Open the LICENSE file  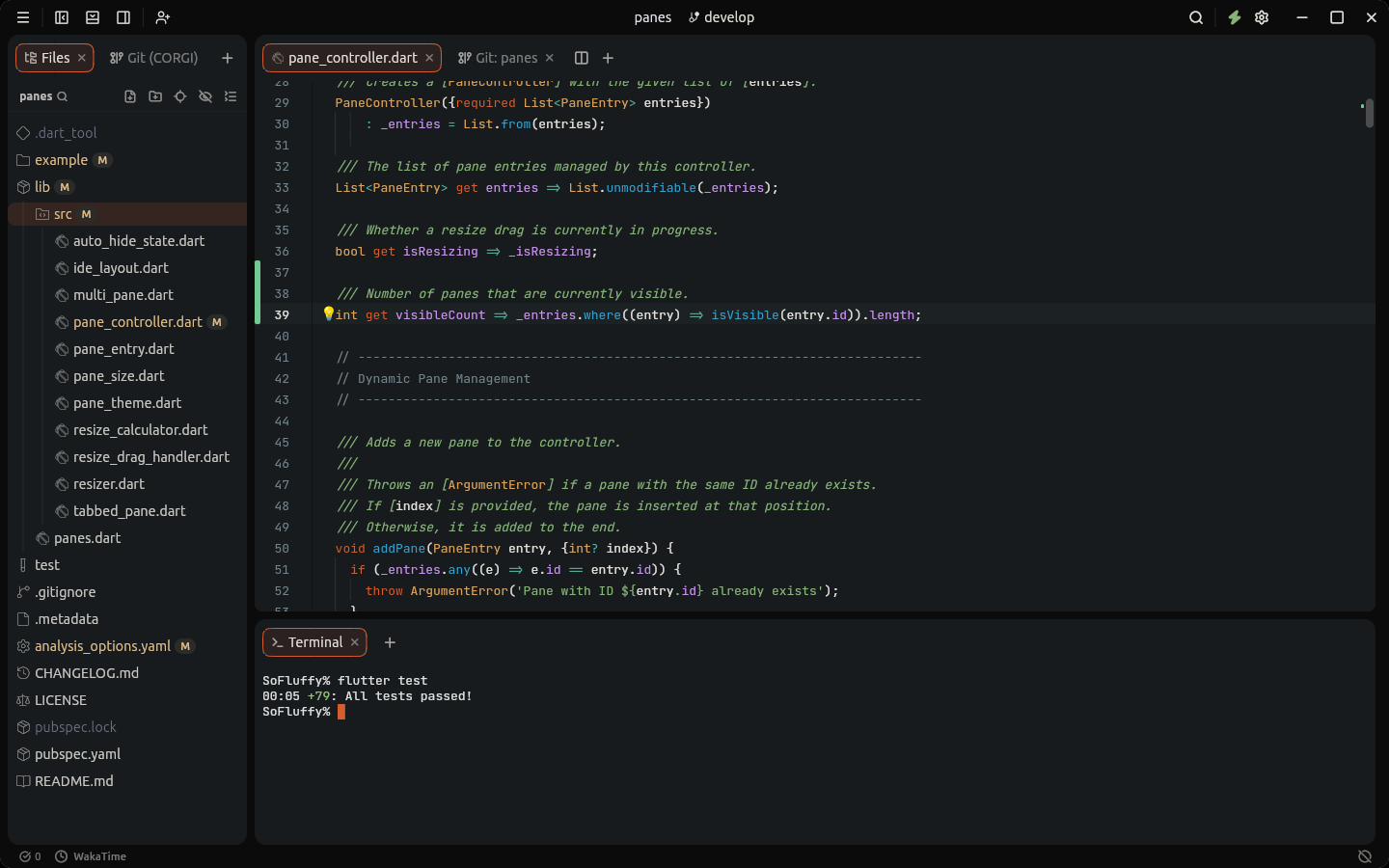pos(127,700)
